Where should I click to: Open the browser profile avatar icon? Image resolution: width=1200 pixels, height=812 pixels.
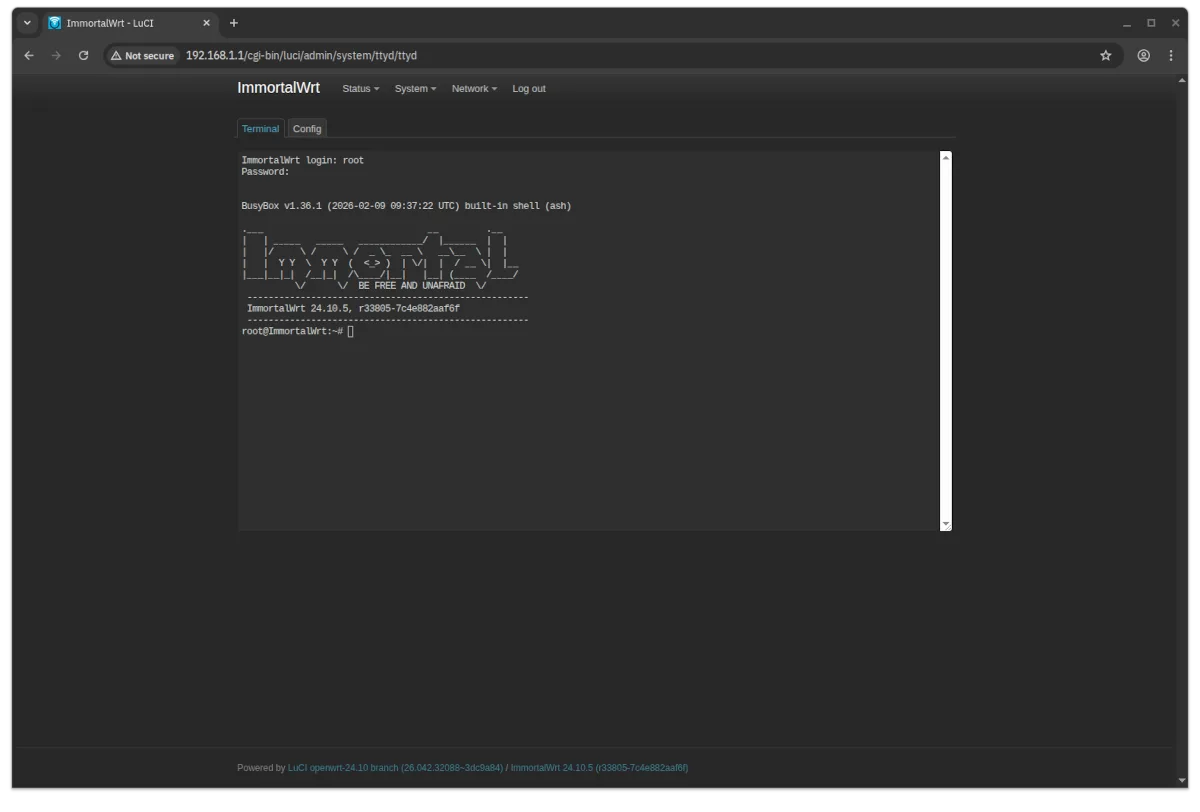point(1143,55)
